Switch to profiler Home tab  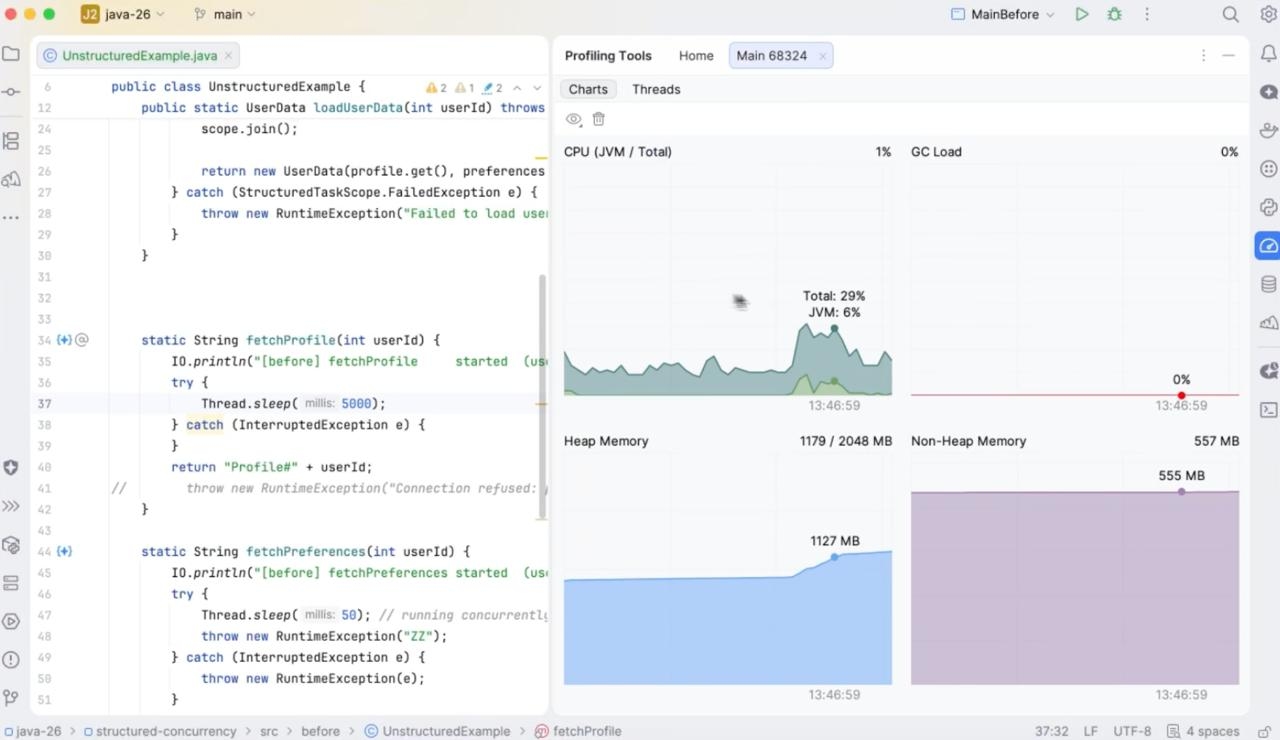[x=696, y=56]
